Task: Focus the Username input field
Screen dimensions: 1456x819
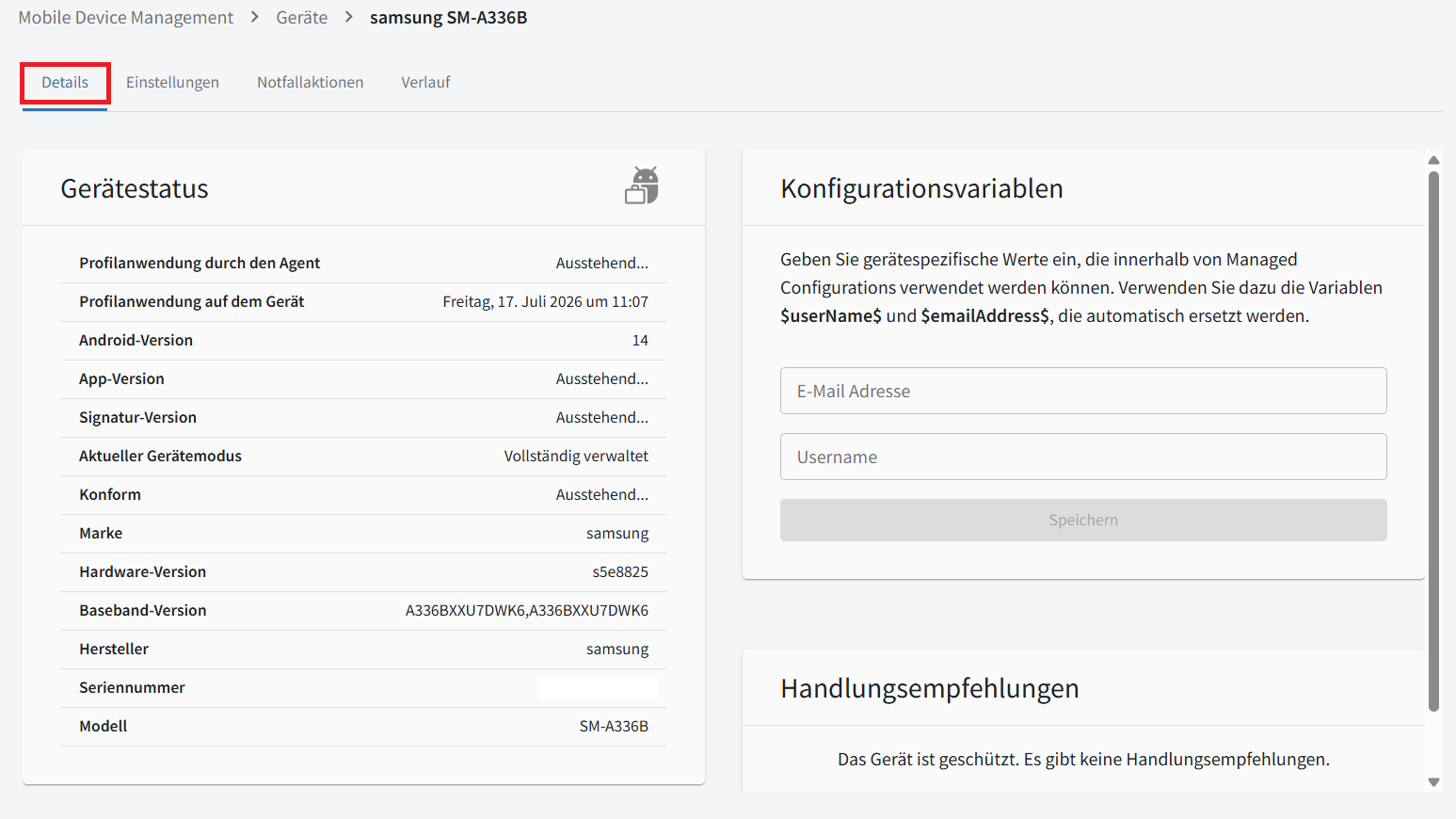Action: 1083,457
